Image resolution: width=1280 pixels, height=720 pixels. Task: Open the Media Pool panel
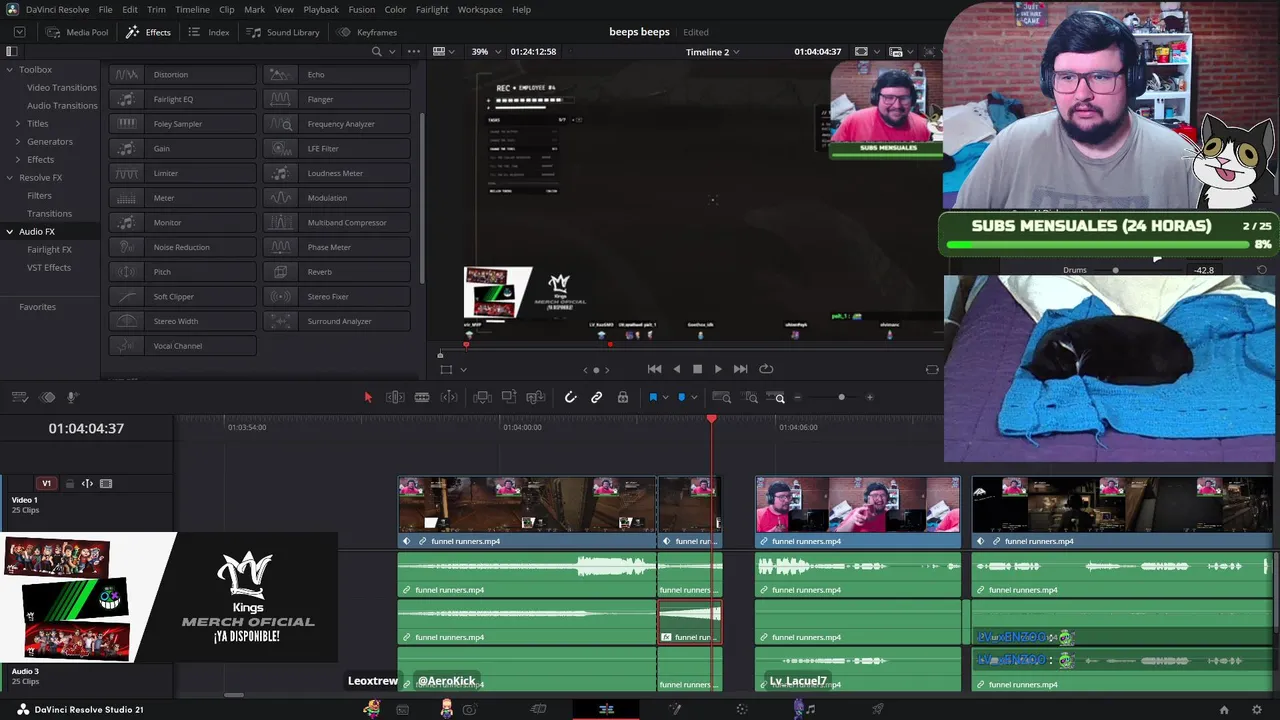tap(78, 32)
